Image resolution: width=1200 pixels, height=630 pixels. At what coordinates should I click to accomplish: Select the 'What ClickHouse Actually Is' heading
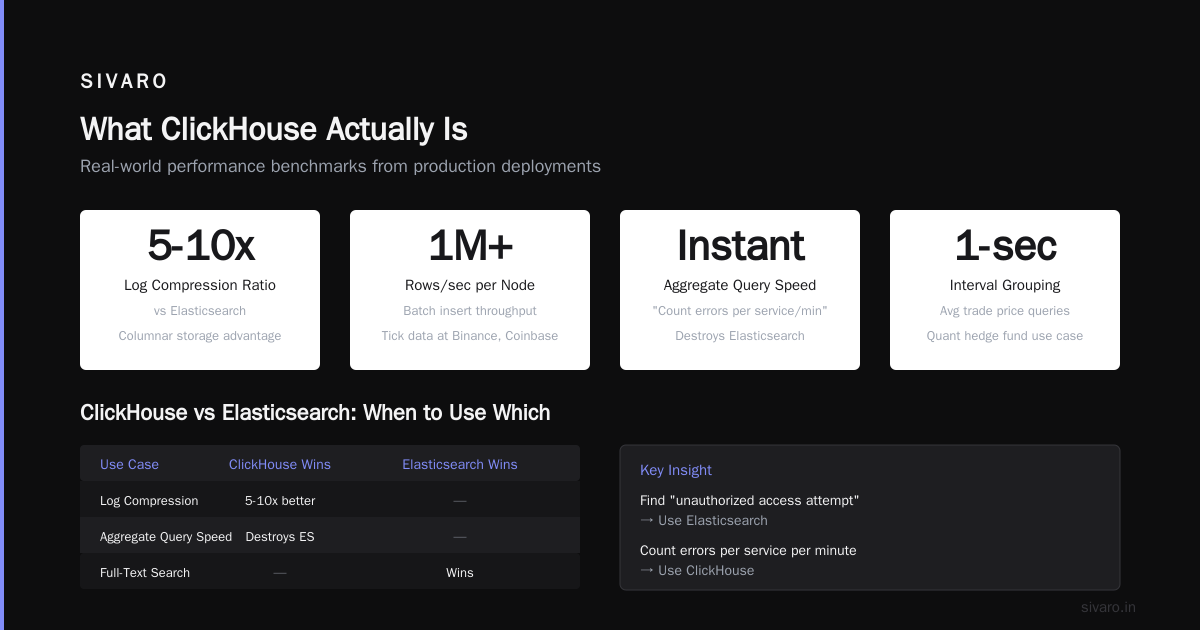274,130
